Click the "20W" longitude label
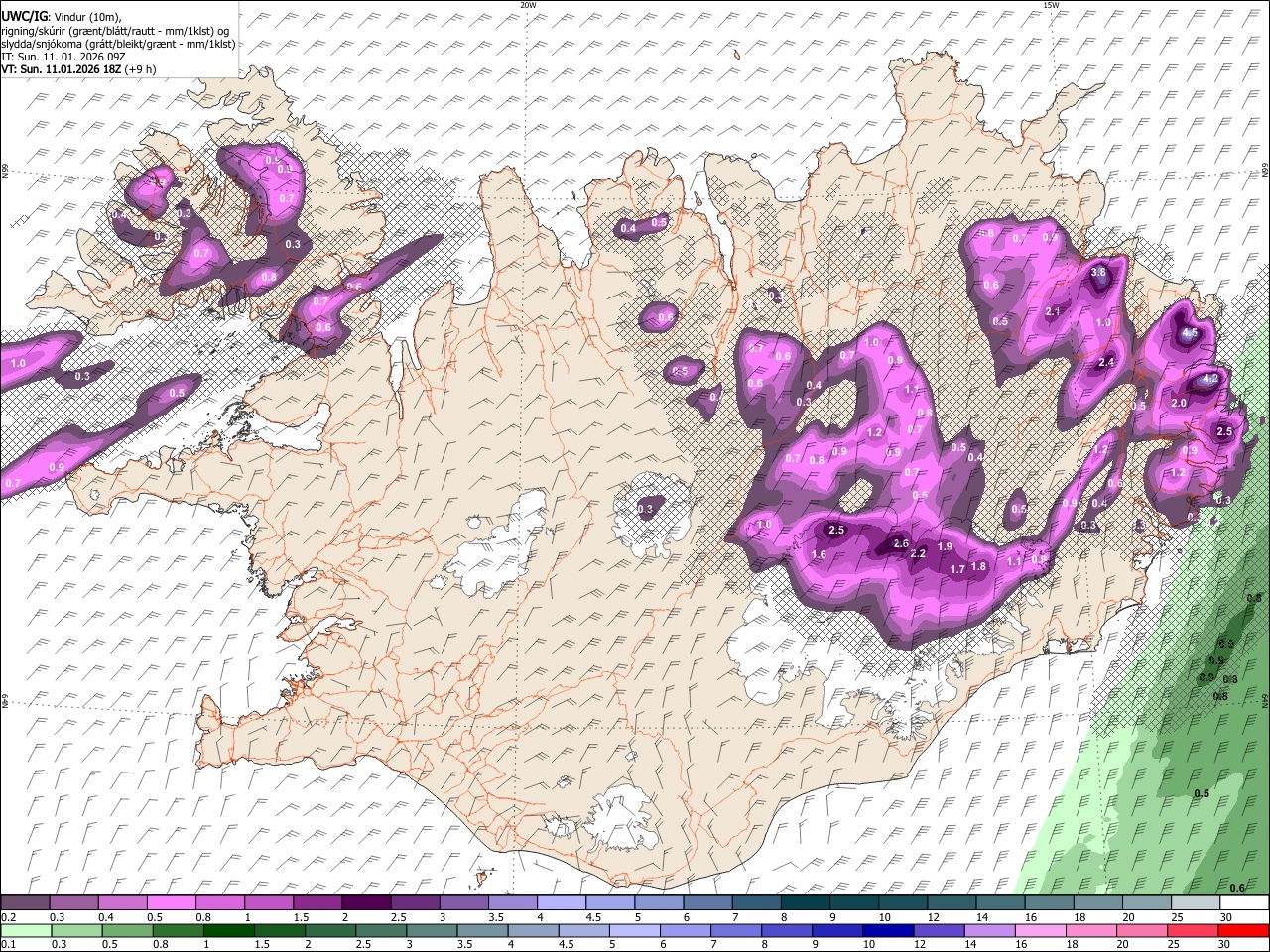The height and width of the screenshot is (952, 1270). (x=528, y=5)
